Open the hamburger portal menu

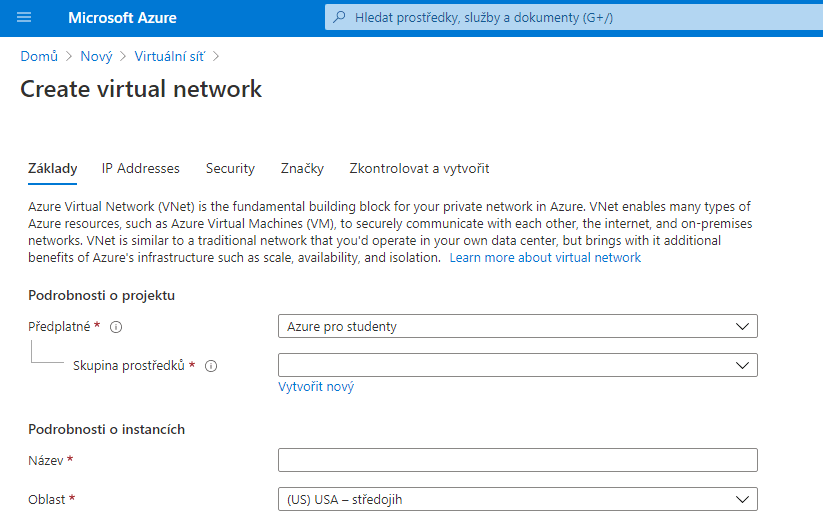tap(24, 18)
